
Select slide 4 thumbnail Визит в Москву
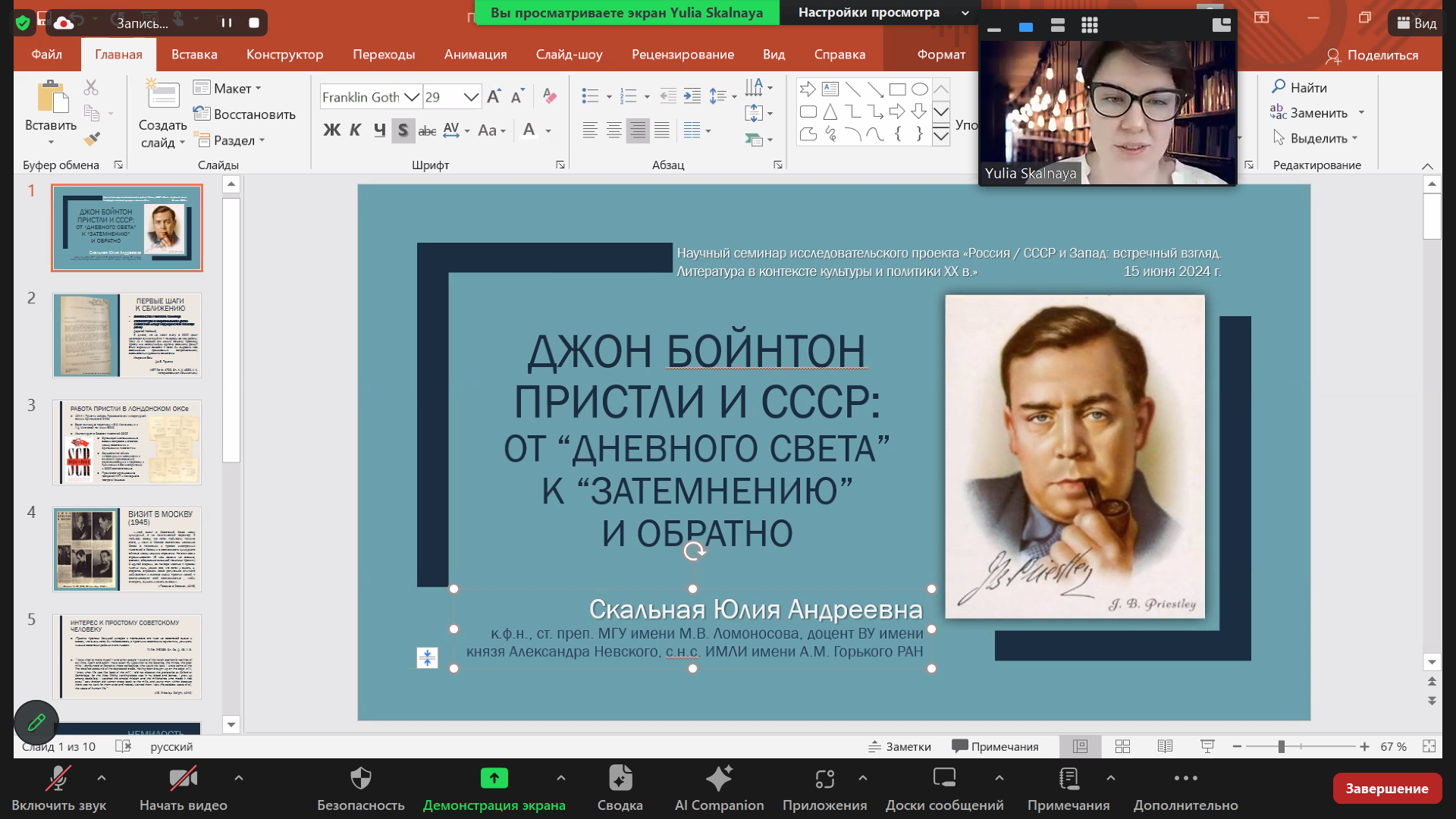(x=127, y=549)
